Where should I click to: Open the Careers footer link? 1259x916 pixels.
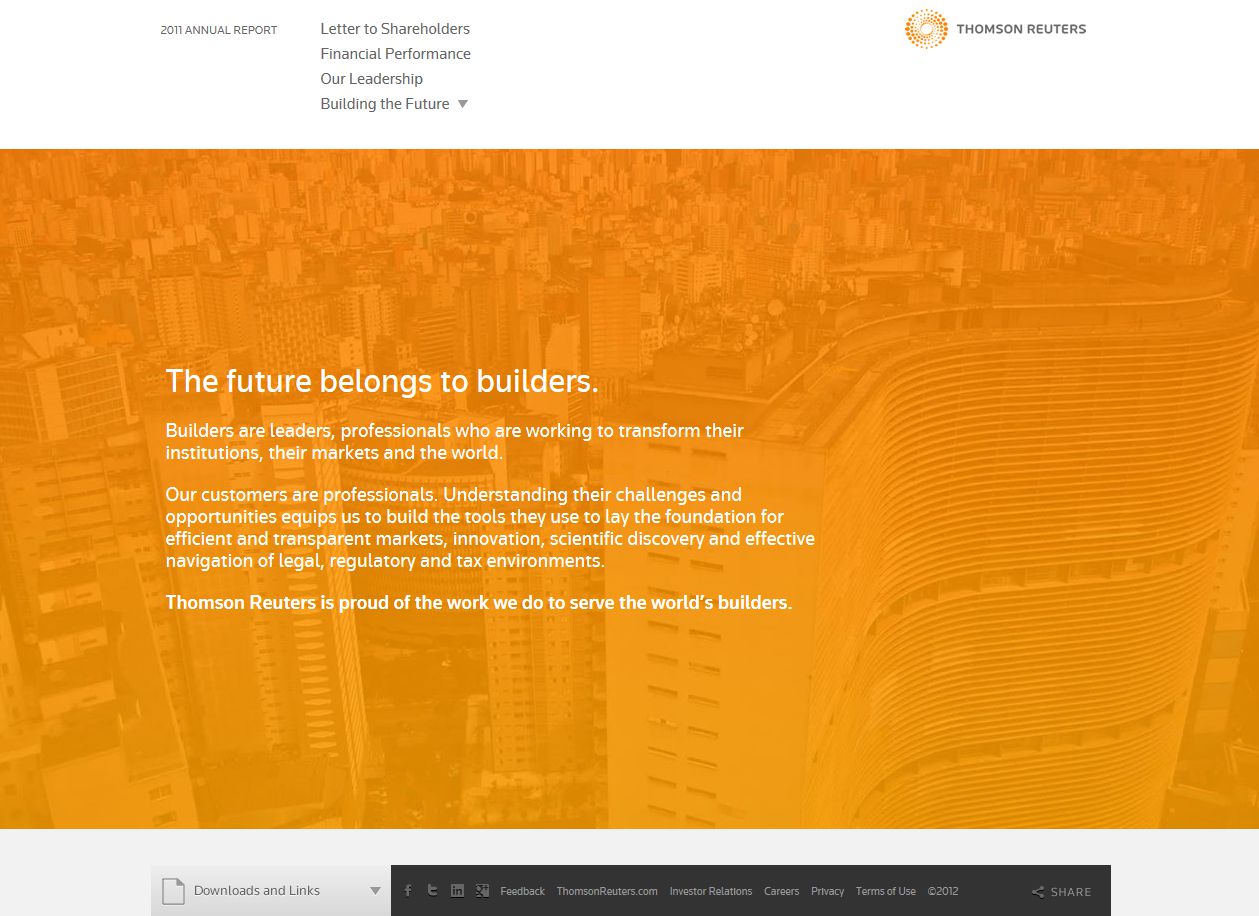781,891
